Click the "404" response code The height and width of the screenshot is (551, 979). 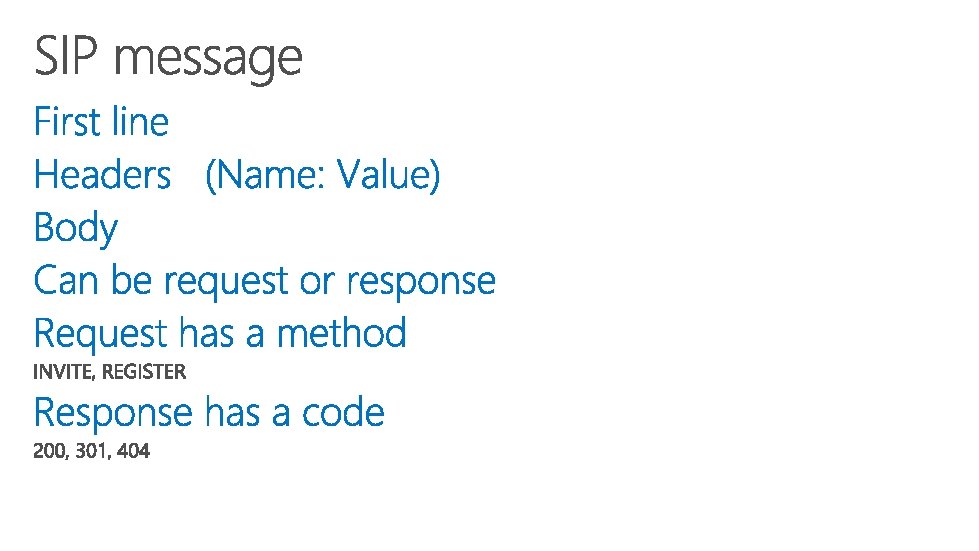point(133,452)
